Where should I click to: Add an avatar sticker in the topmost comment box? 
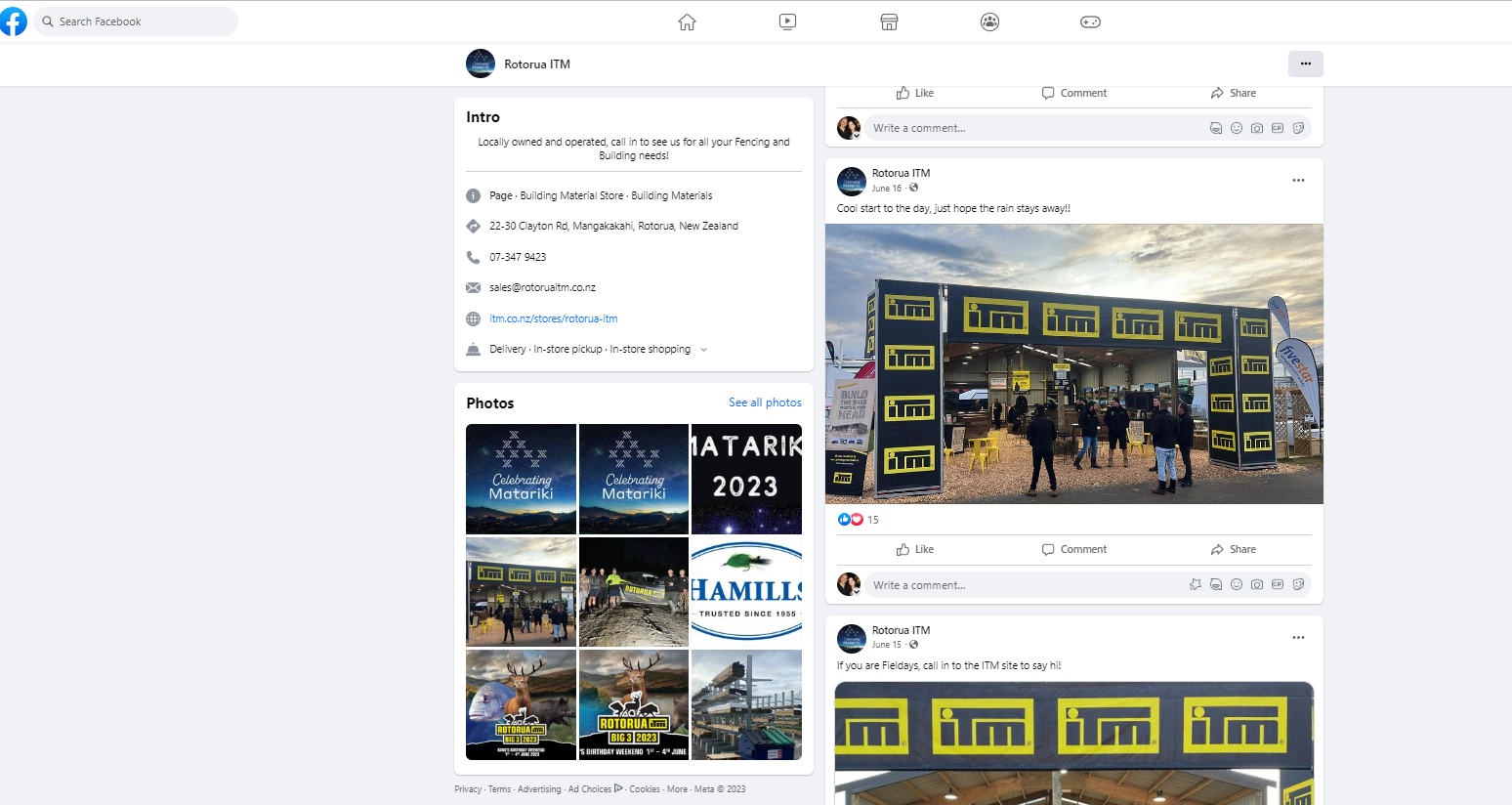click(x=1216, y=128)
